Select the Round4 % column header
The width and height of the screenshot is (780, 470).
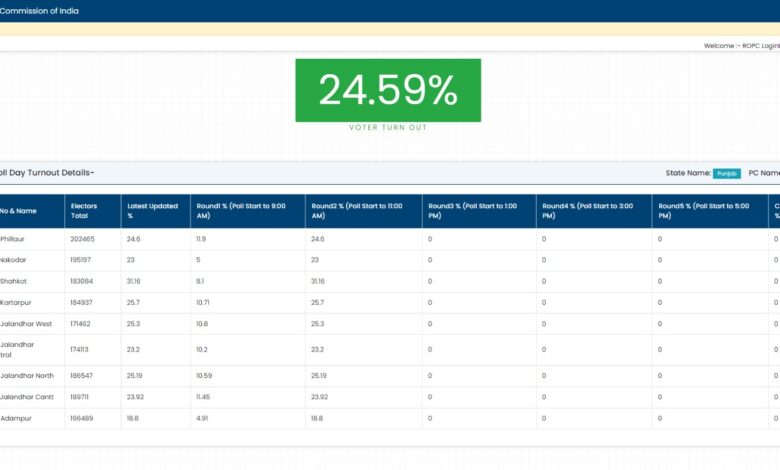(x=588, y=210)
